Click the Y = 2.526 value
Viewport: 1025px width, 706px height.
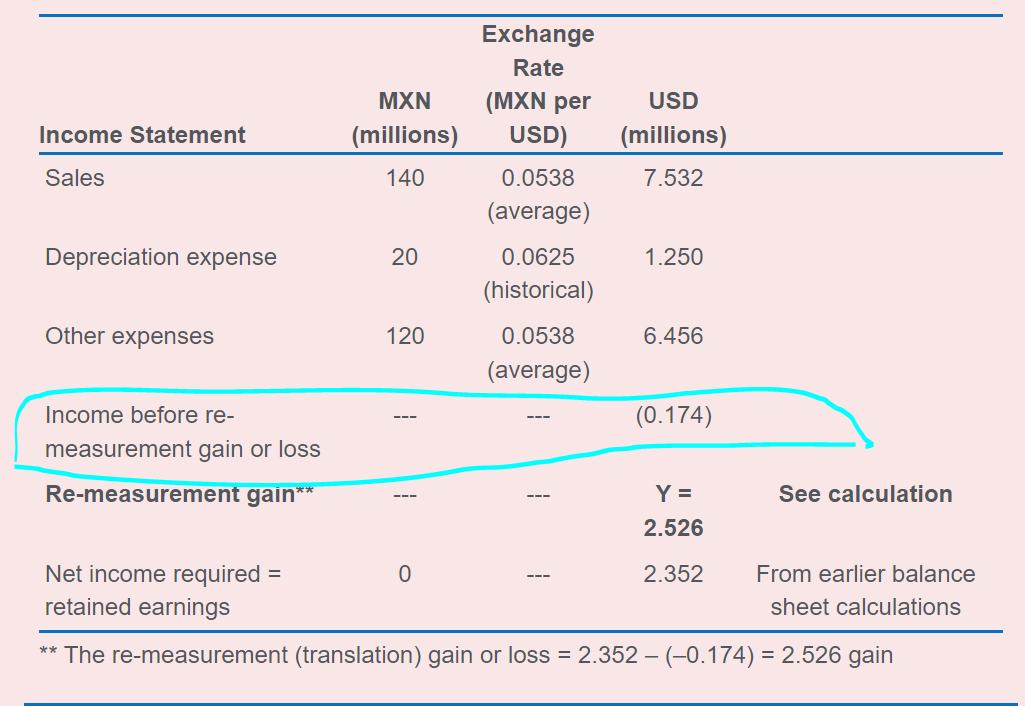(x=673, y=510)
